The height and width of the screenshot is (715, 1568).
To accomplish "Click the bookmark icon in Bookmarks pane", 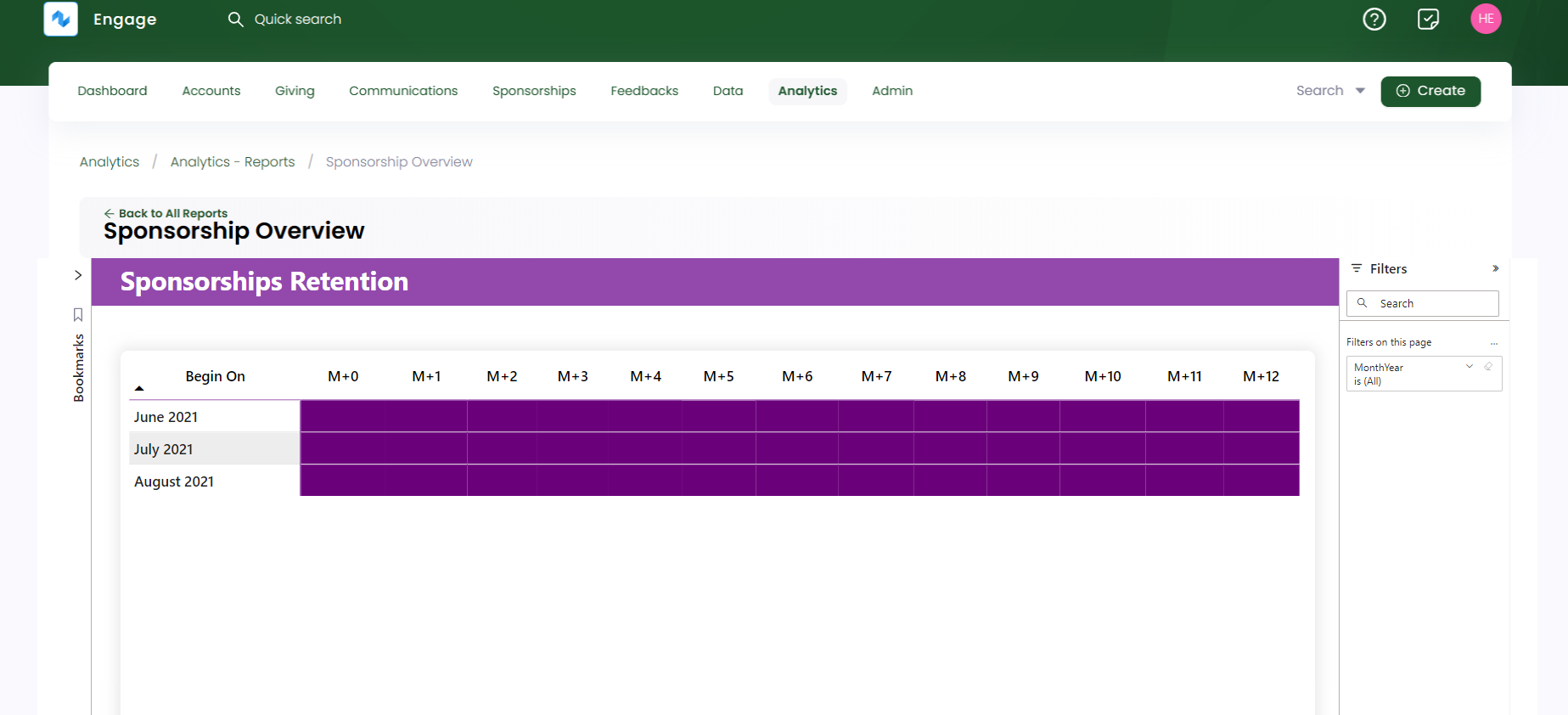I will (x=78, y=315).
